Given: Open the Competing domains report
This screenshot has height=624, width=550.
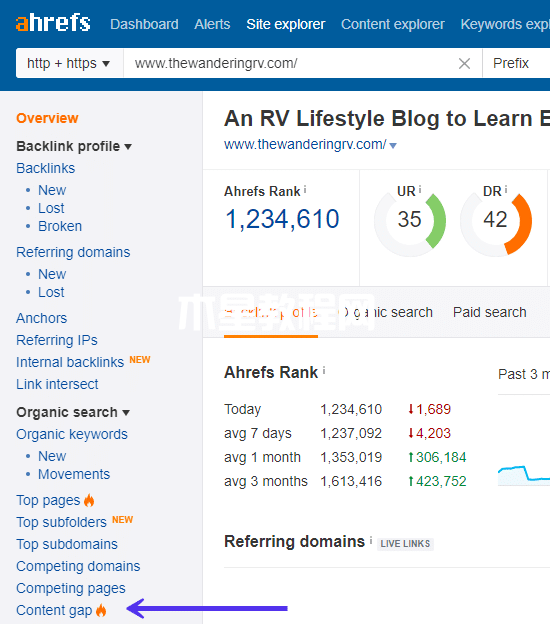Looking at the screenshot, I should (78, 566).
